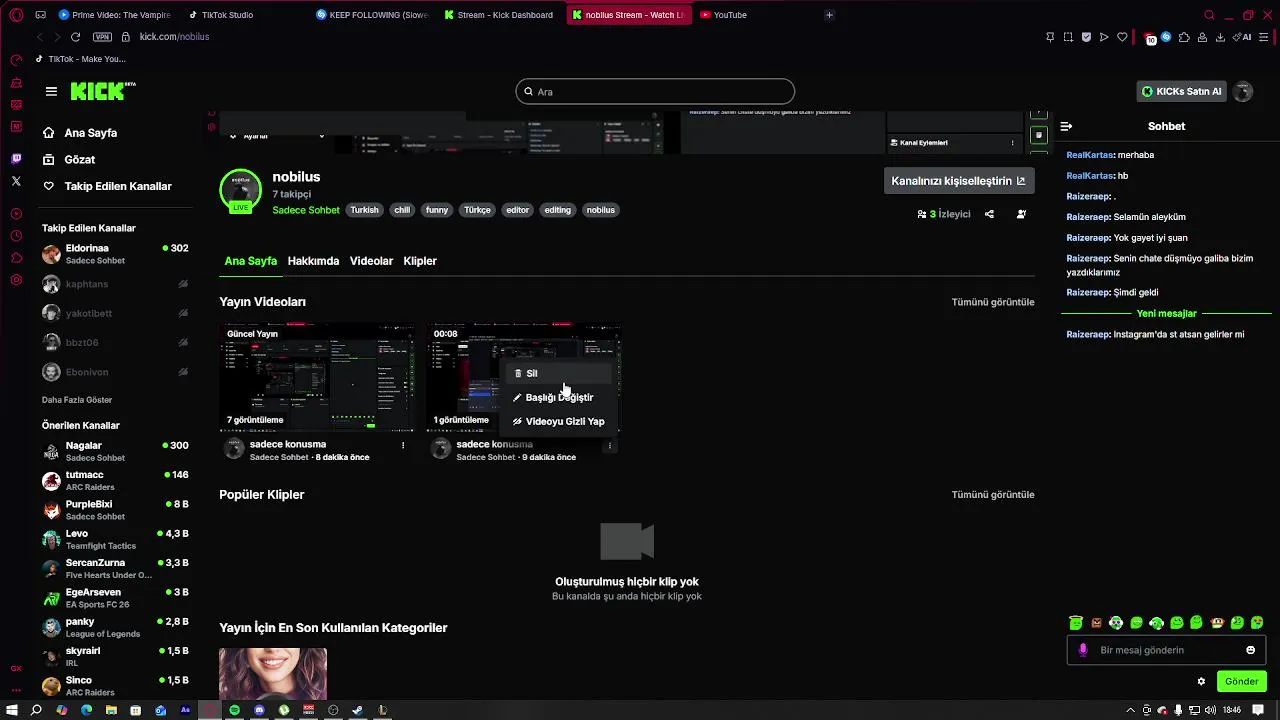Switch to the YouTube browser tab
The image size is (1280, 720).
755,15
